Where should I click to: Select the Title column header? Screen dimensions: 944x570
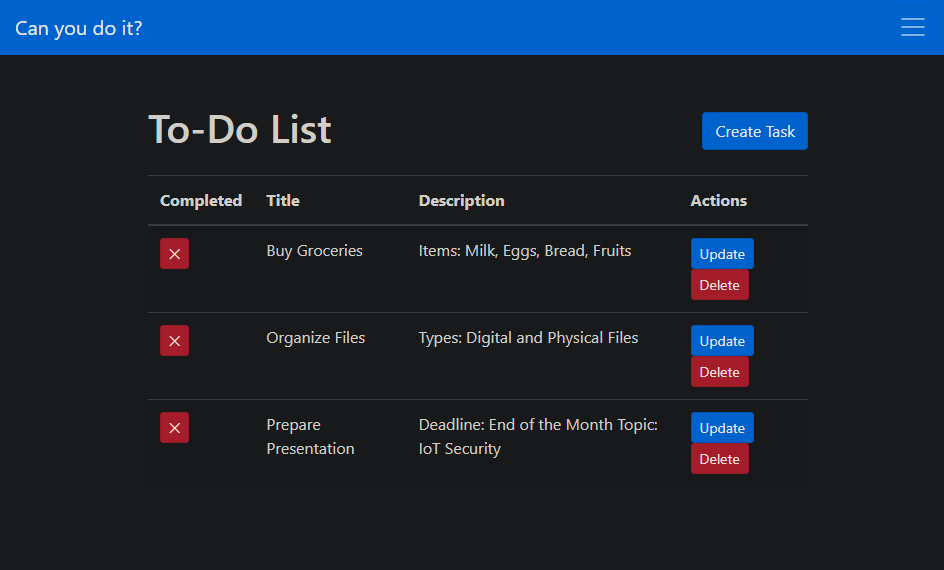[283, 201]
